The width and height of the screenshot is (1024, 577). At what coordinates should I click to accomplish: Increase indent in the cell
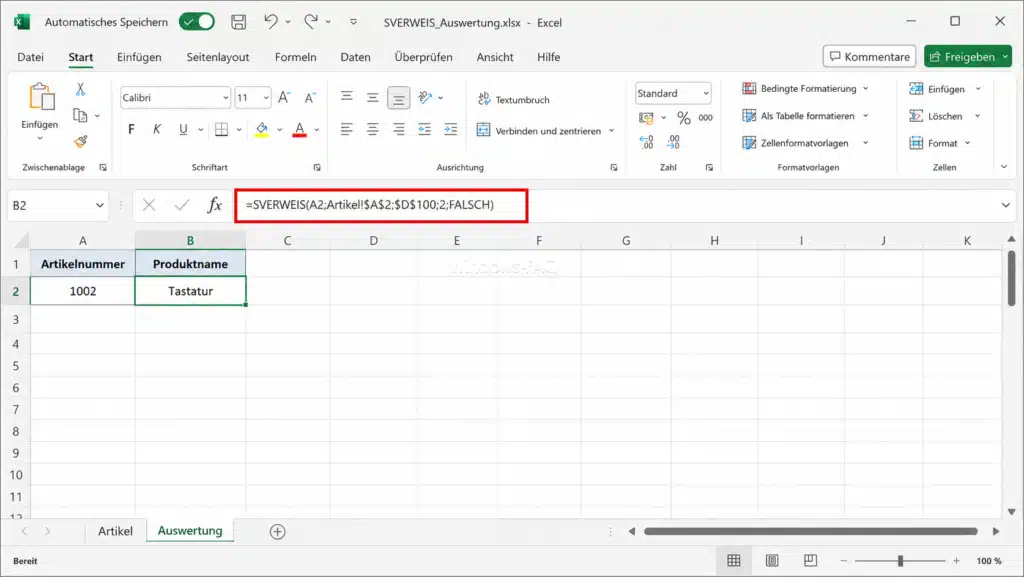pos(451,129)
